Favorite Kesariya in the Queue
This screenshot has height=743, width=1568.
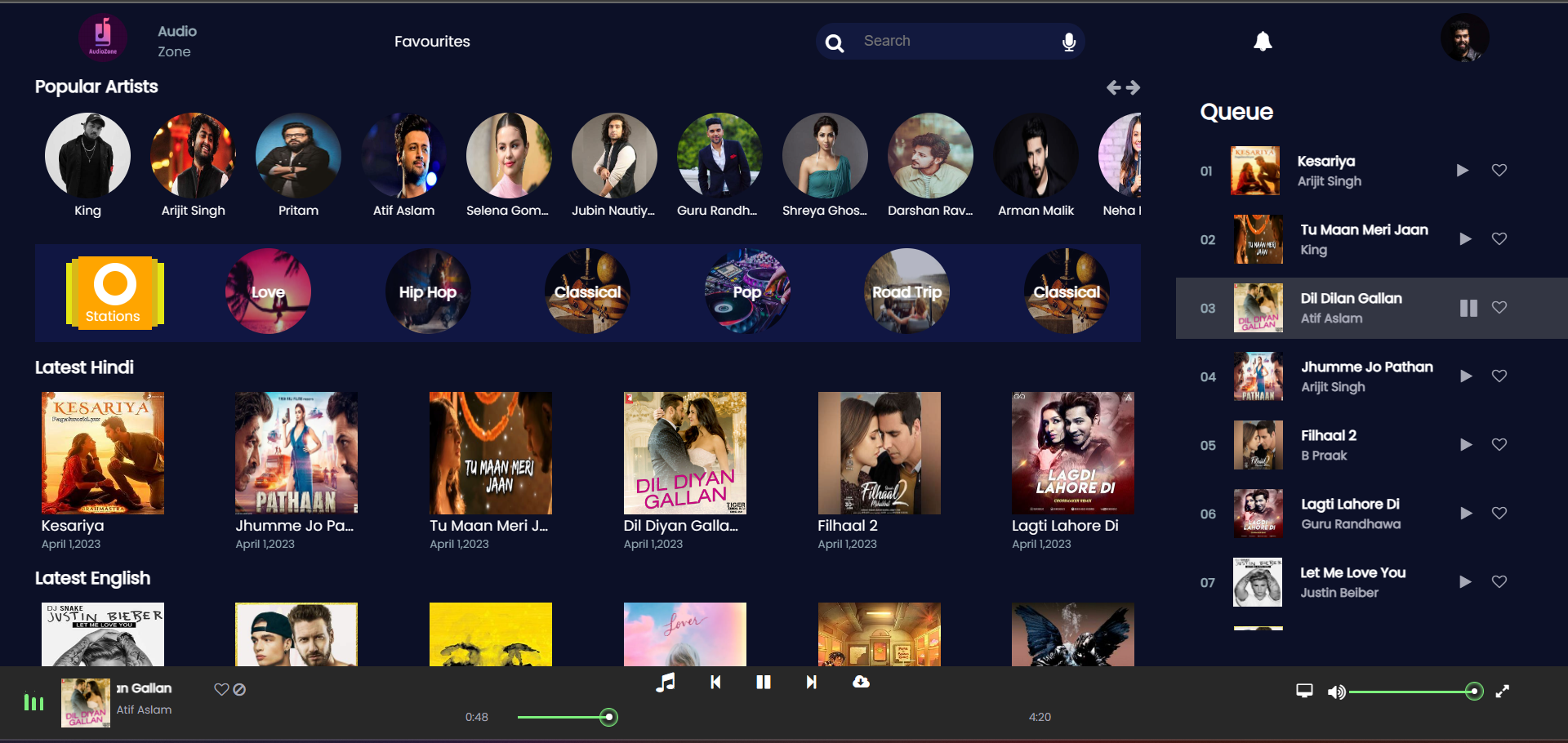tap(1499, 171)
